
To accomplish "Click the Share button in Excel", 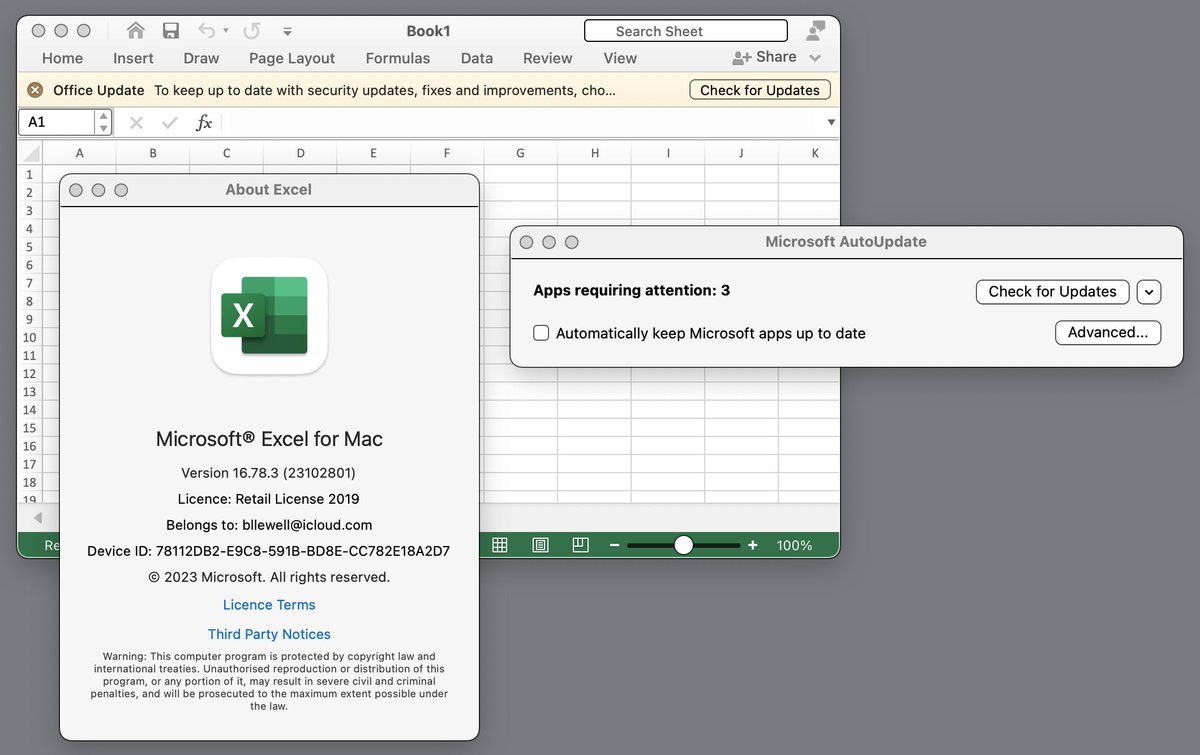I will (765, 57).
